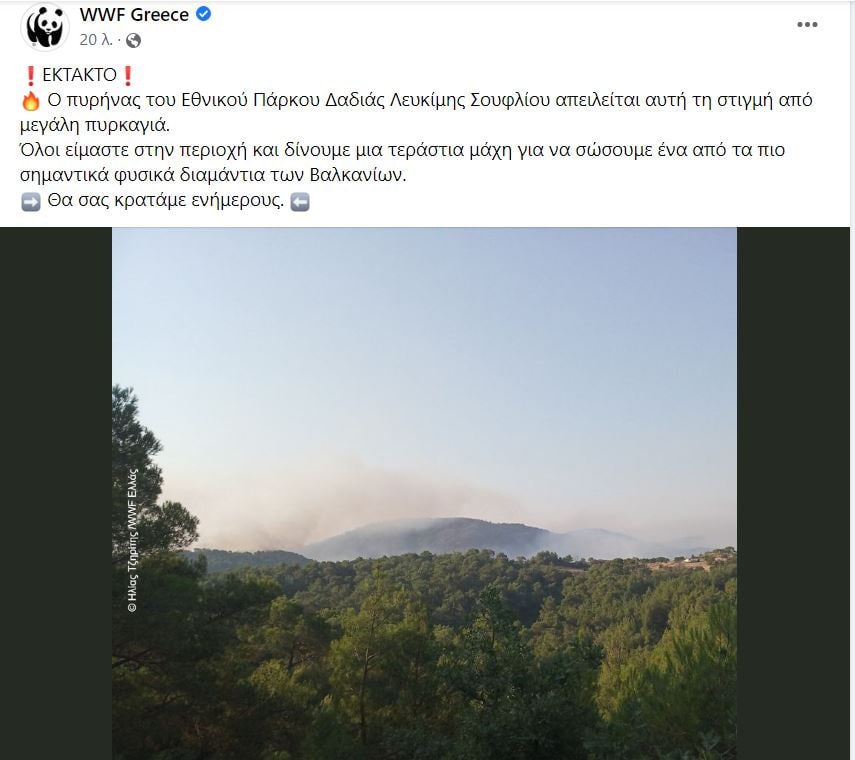The image size is (855, 760).
Task: Click the dark margin right of photo
Action: [793, 493]
